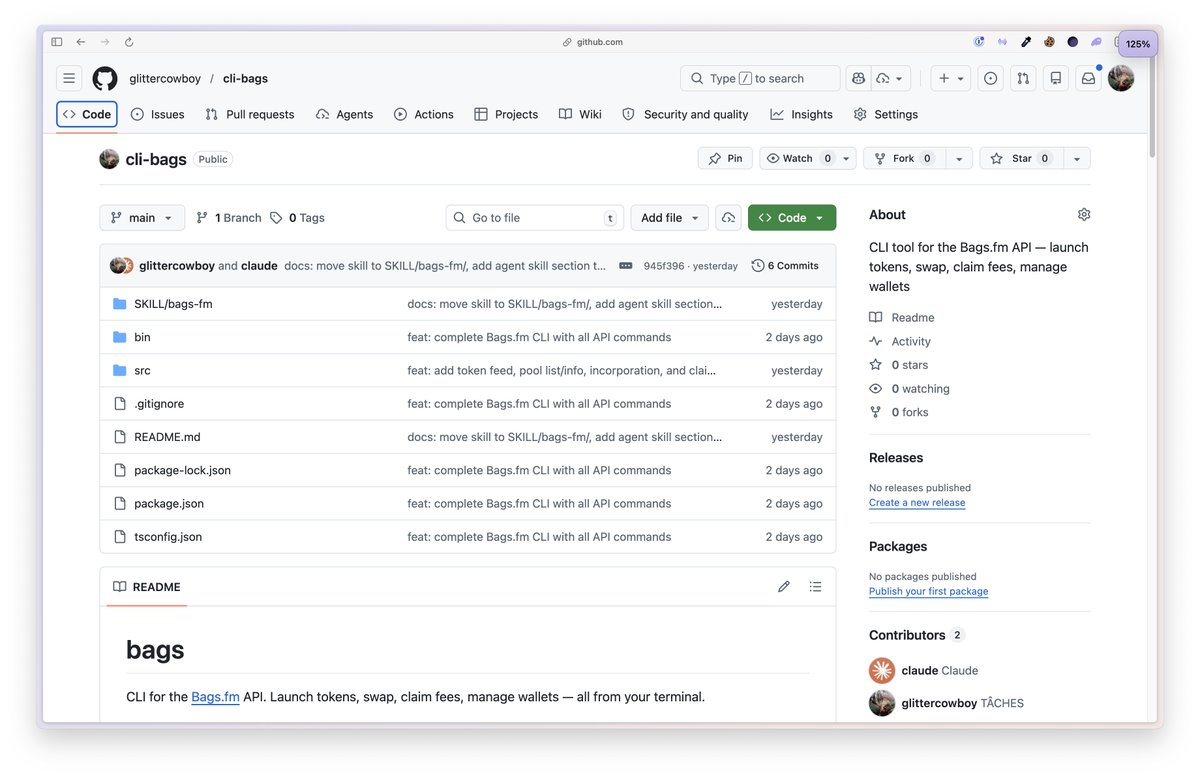Open the Insights tab

click(802, 114)
